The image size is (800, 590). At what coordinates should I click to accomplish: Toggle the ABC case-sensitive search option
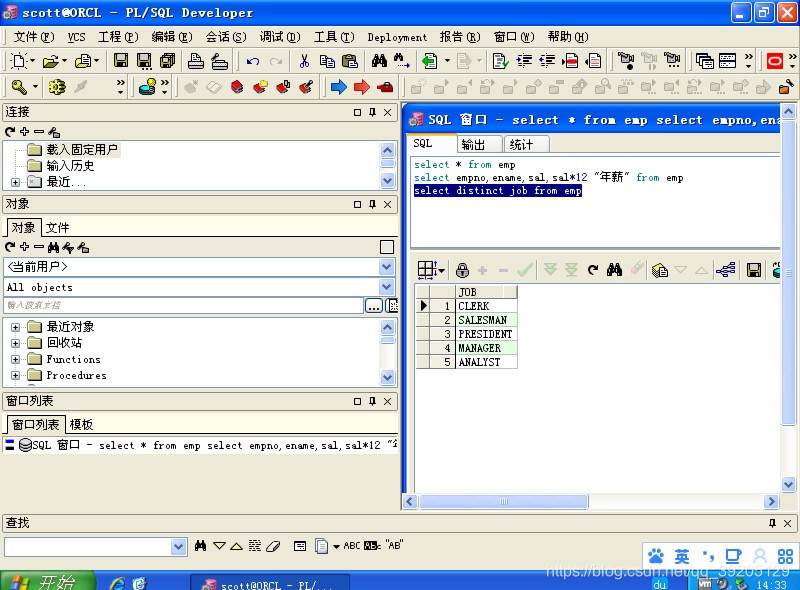[x=352, y=546]
